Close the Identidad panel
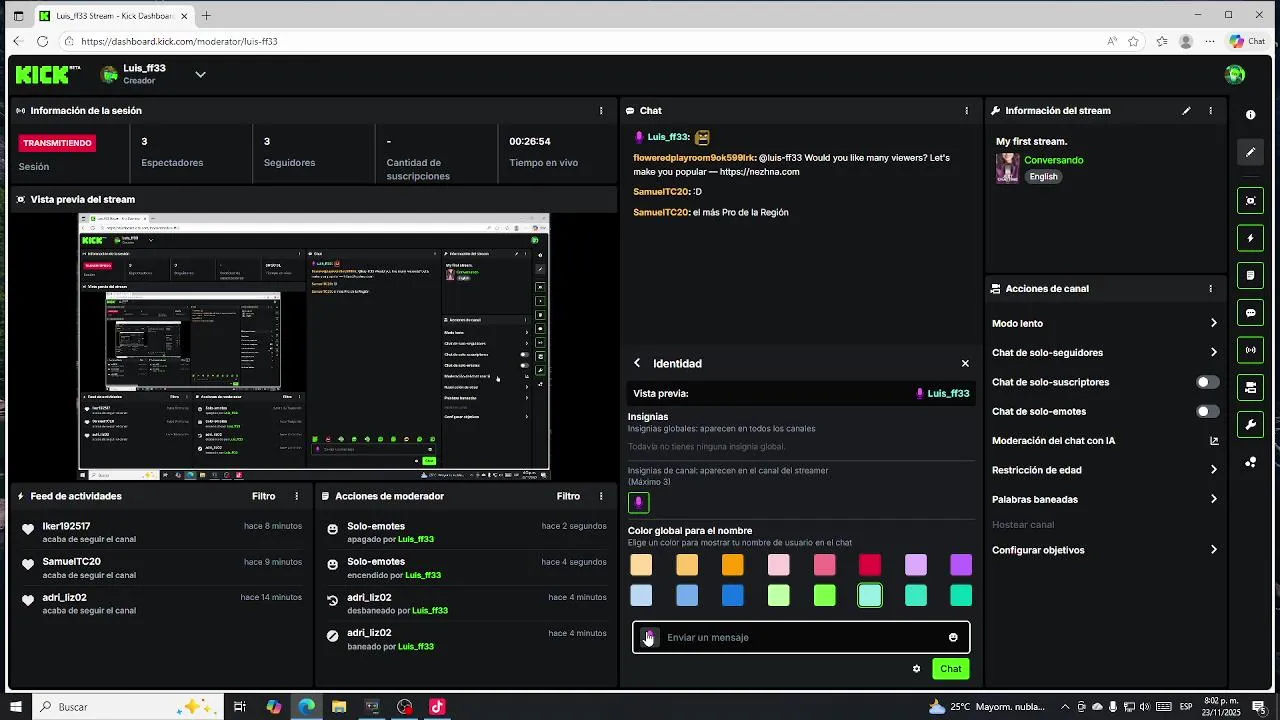The width and height of the screenshot is (1280, 720). [965, 364]
